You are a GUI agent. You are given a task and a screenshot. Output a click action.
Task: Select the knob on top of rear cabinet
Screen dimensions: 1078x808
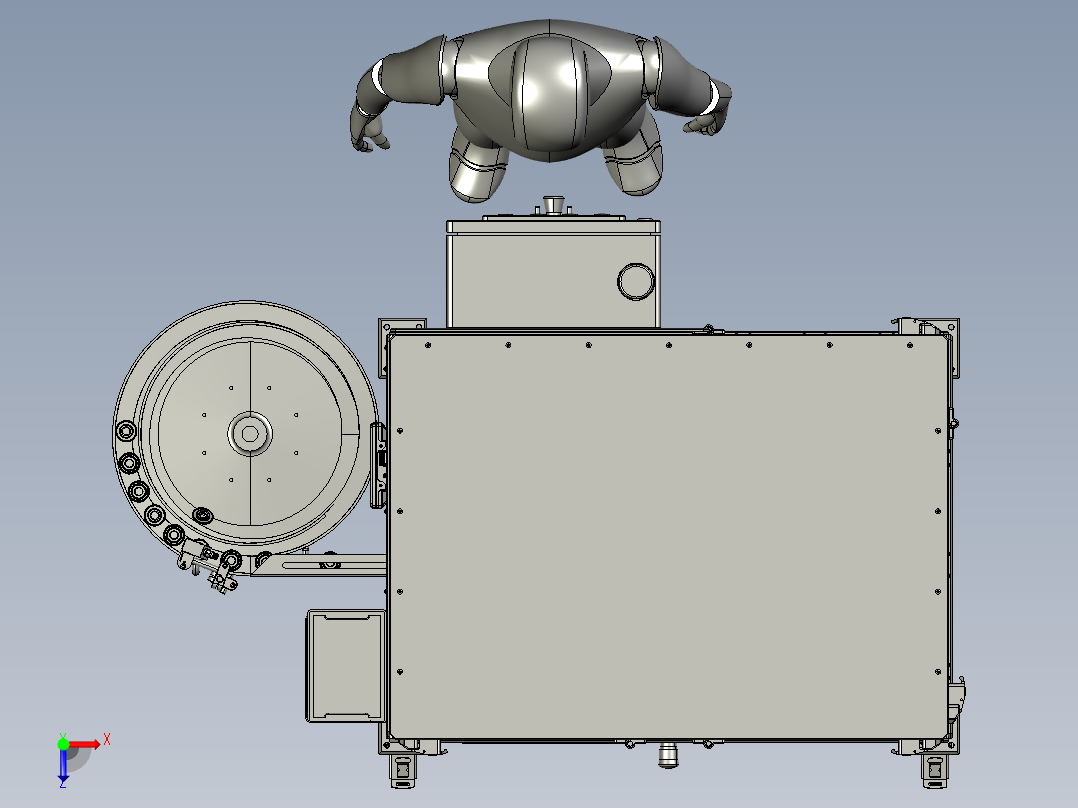click(x=553, y=204)
